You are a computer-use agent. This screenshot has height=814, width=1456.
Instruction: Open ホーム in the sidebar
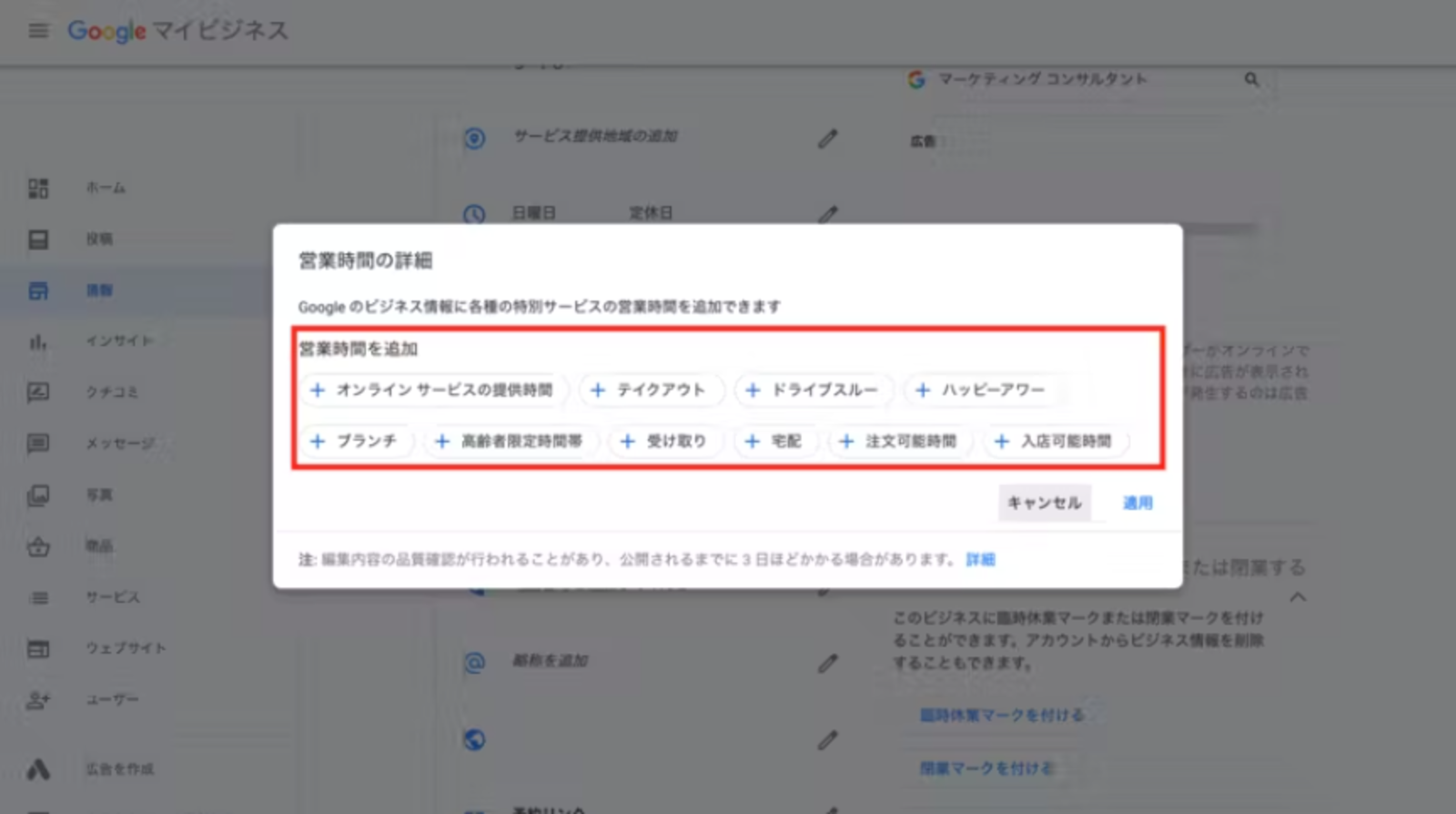coord(106,188)
